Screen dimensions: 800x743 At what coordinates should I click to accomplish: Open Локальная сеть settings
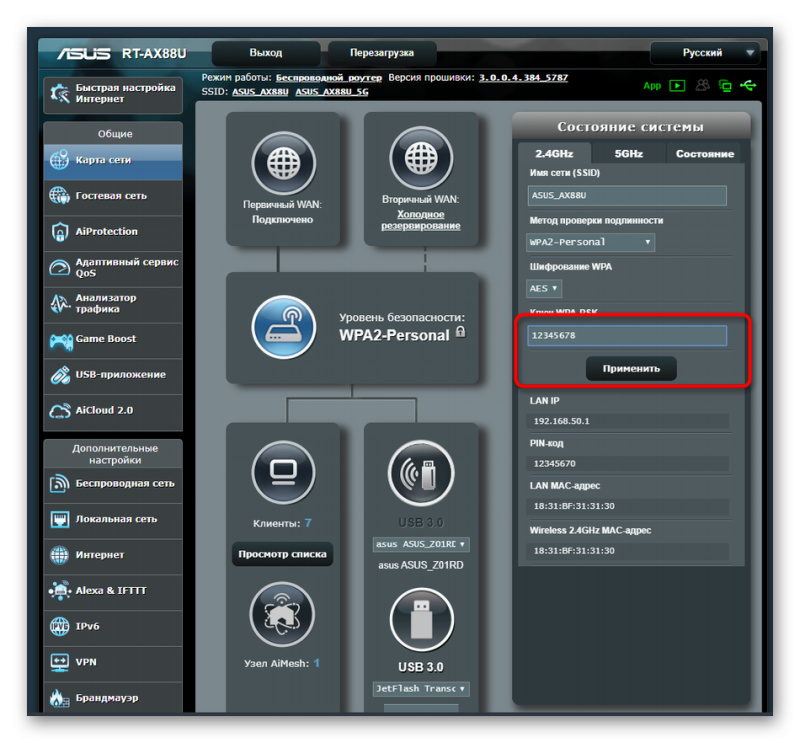(x=113, y=519)
